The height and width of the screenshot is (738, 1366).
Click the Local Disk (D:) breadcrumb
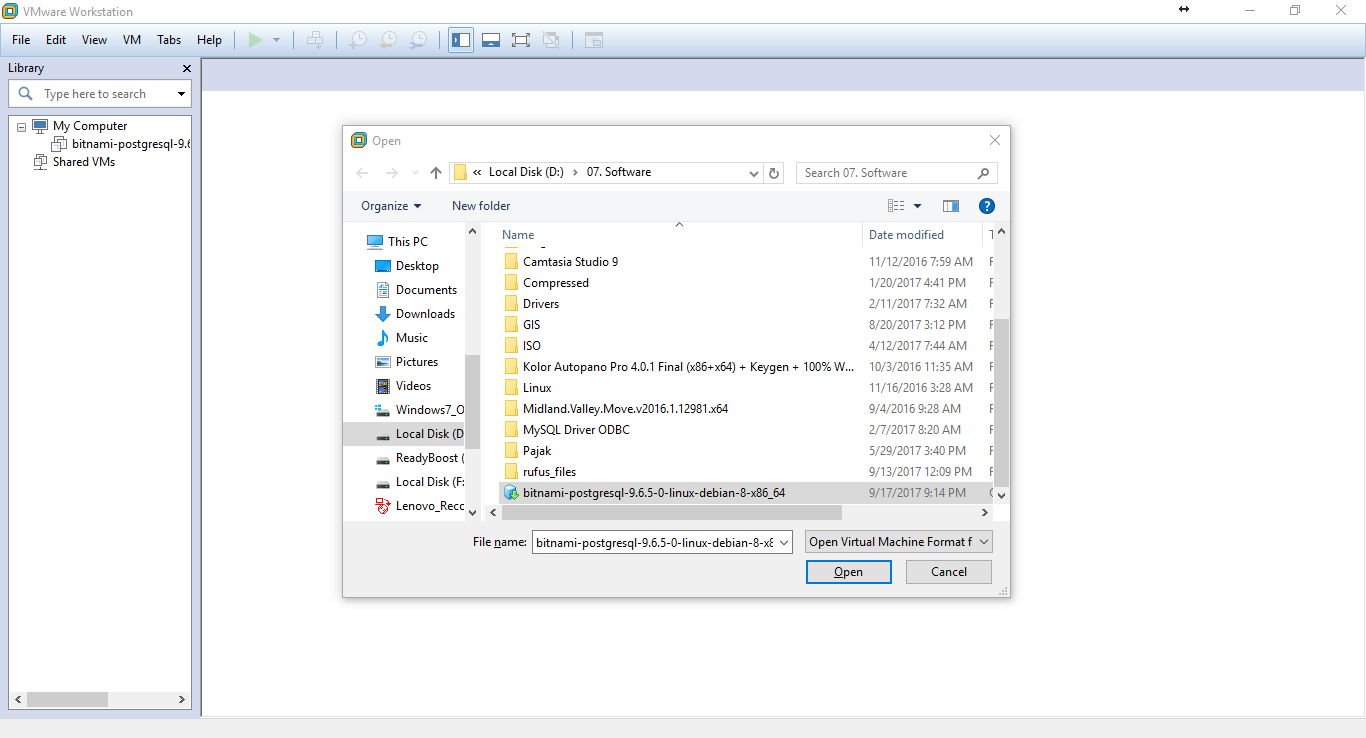[526, 172]
